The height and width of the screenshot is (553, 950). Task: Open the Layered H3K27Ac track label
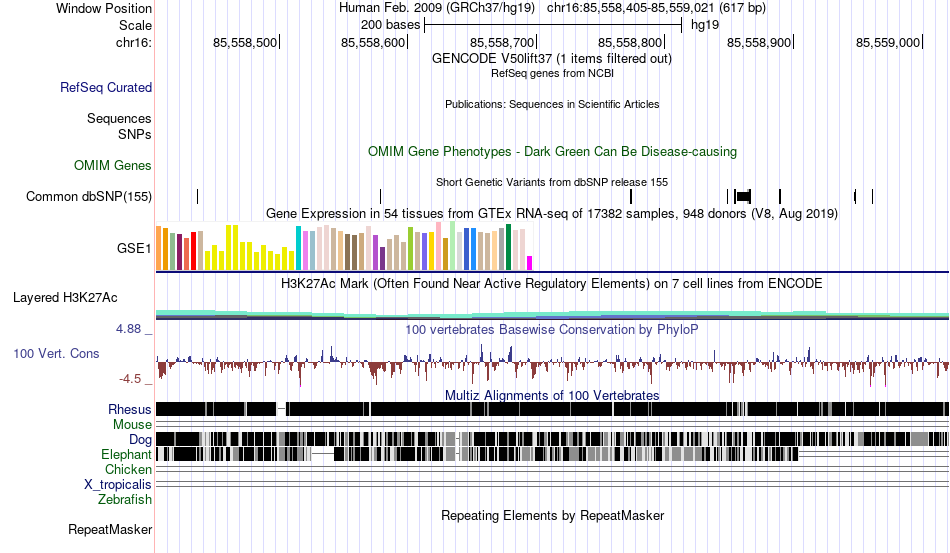pyautogui.click(x=65, y=297)
